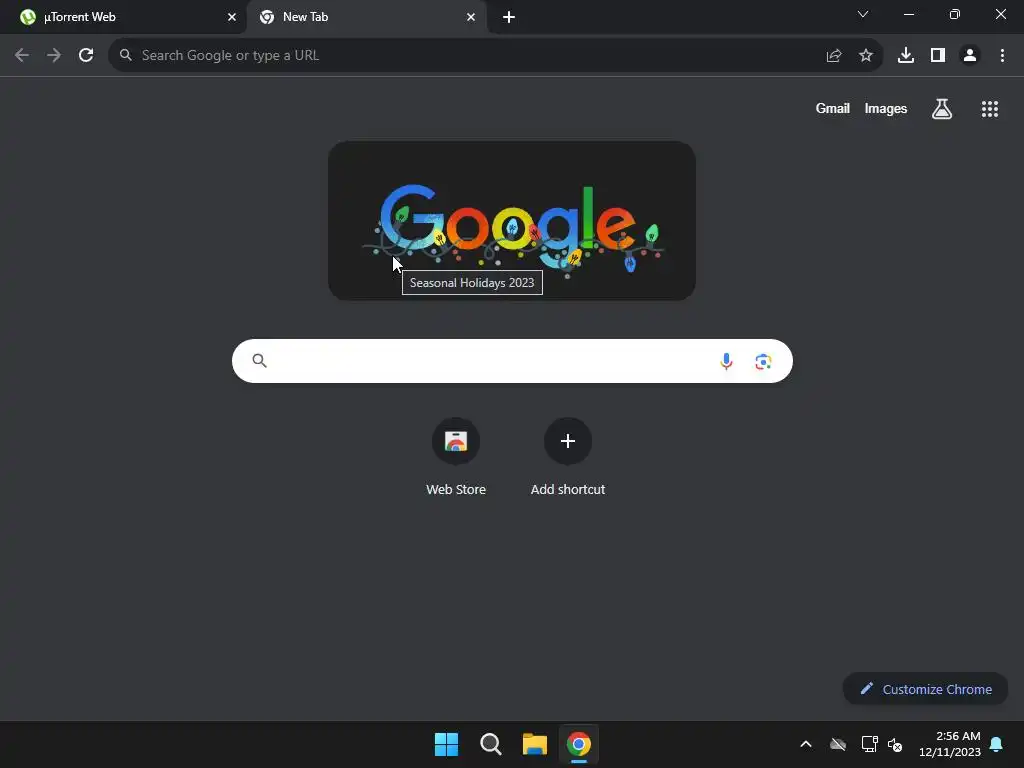Switch to the µTorrent Web tab
This screenshot has width=1024, height=768.
click(123, 17)
